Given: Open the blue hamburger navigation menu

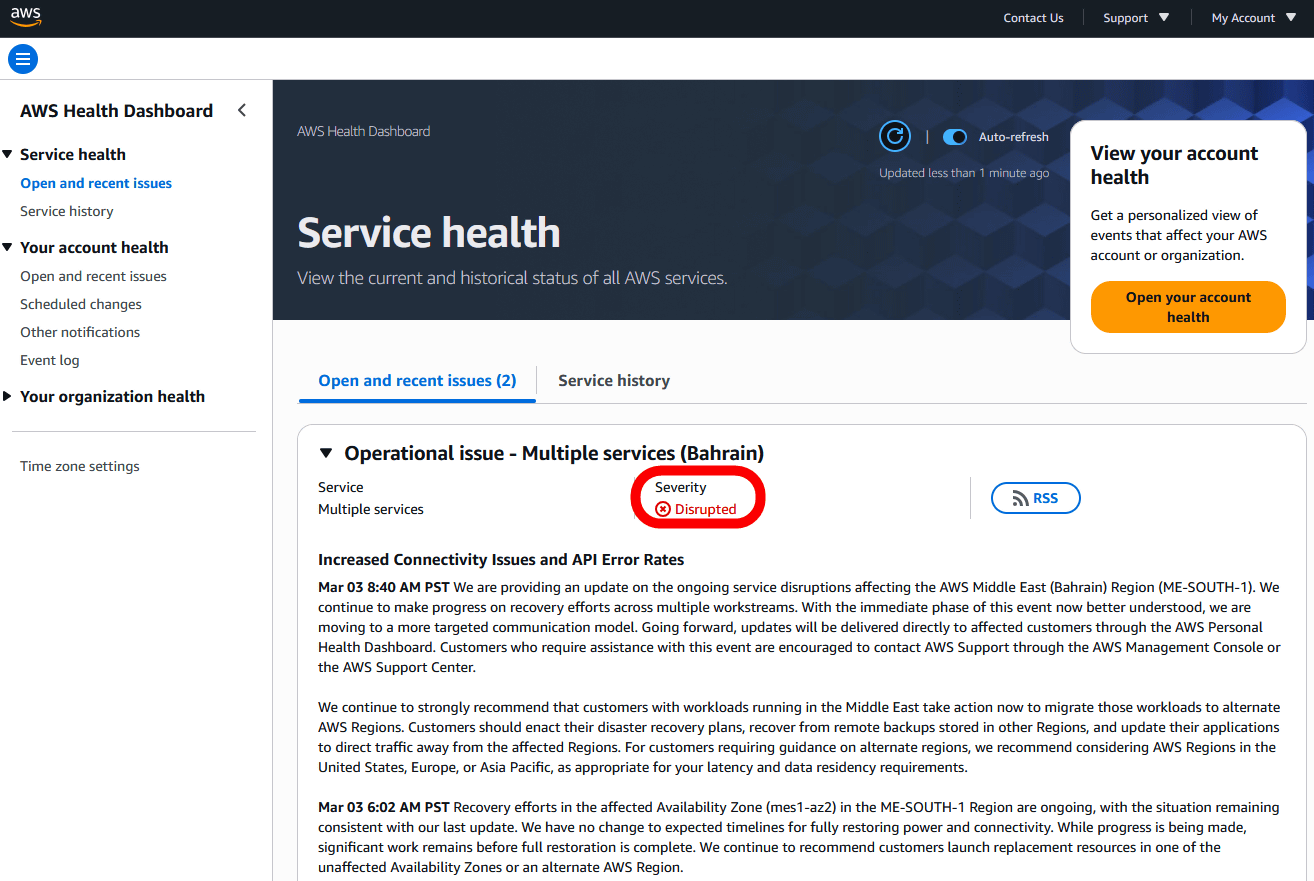Looking at the screenshot, I should [23, 59].
